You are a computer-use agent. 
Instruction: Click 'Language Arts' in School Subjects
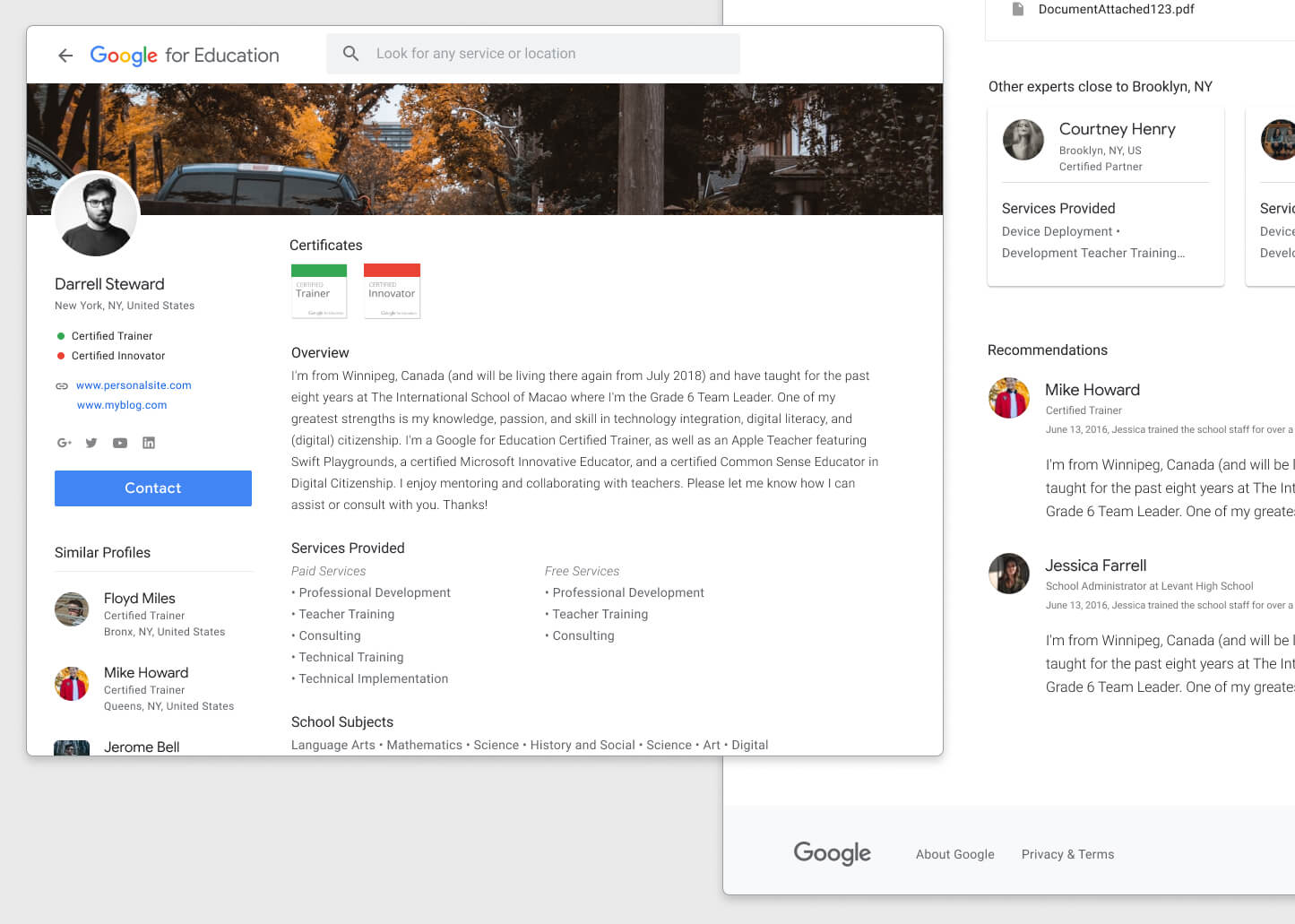[333, 745]
